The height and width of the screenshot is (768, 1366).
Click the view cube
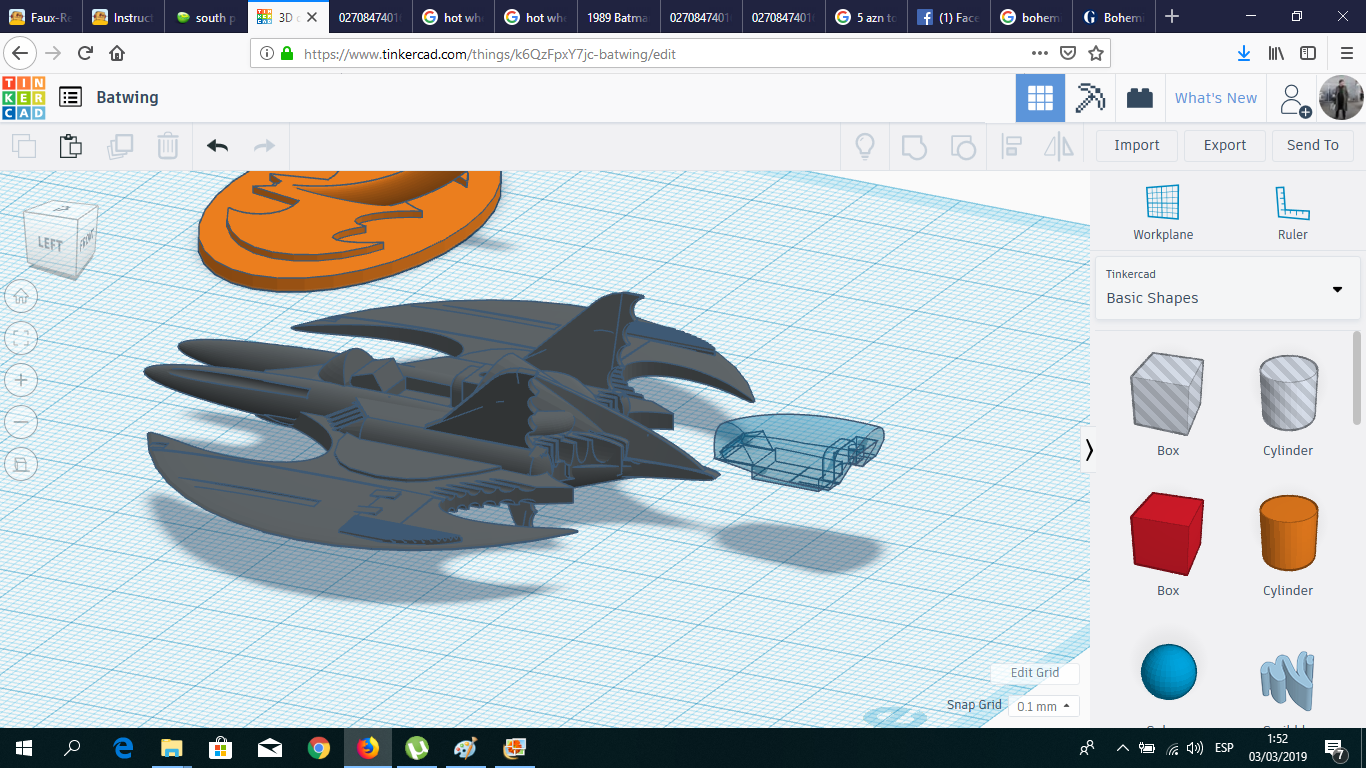coord(61,238)
